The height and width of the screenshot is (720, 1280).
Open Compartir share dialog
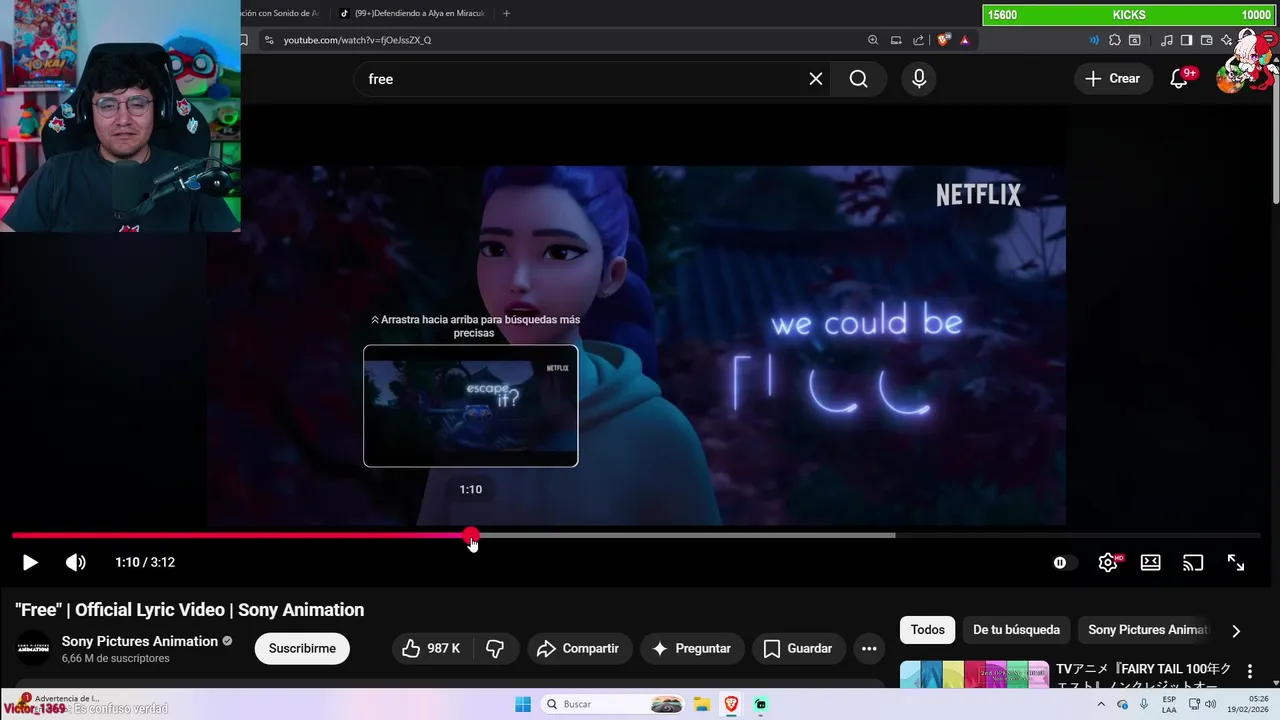click(x=580, y=649)
